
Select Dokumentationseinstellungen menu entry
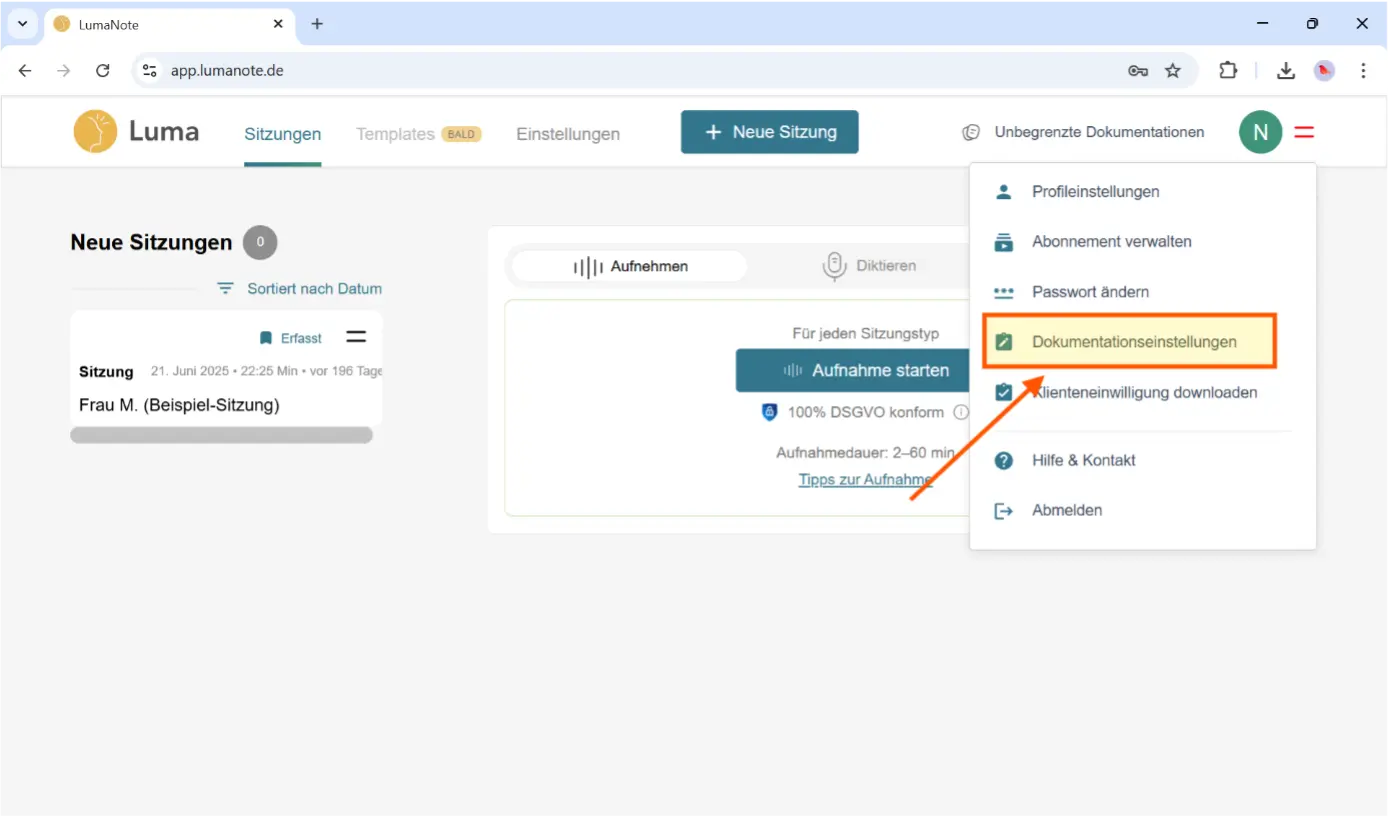click(x=1133, y=342)
